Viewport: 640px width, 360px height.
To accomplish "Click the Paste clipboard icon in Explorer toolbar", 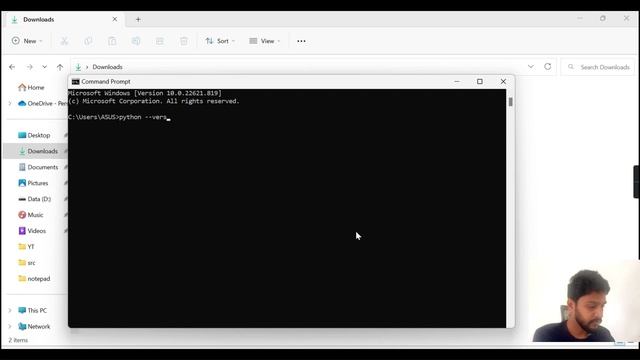I will click(112, 41).
